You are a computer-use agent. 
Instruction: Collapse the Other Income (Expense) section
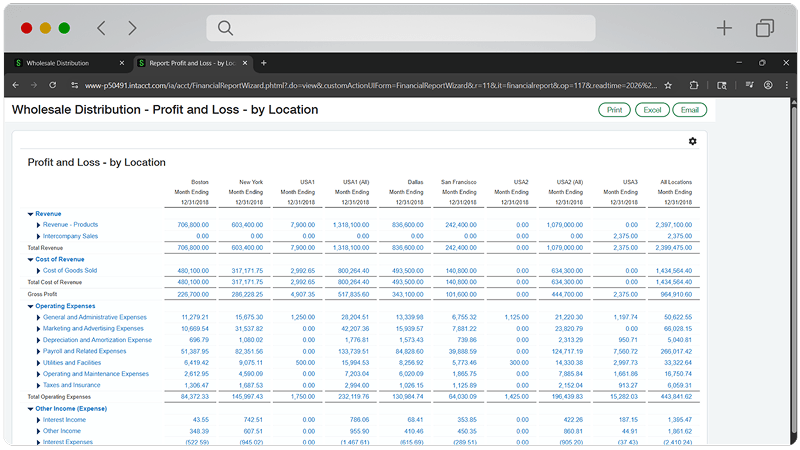click(31, 409)
